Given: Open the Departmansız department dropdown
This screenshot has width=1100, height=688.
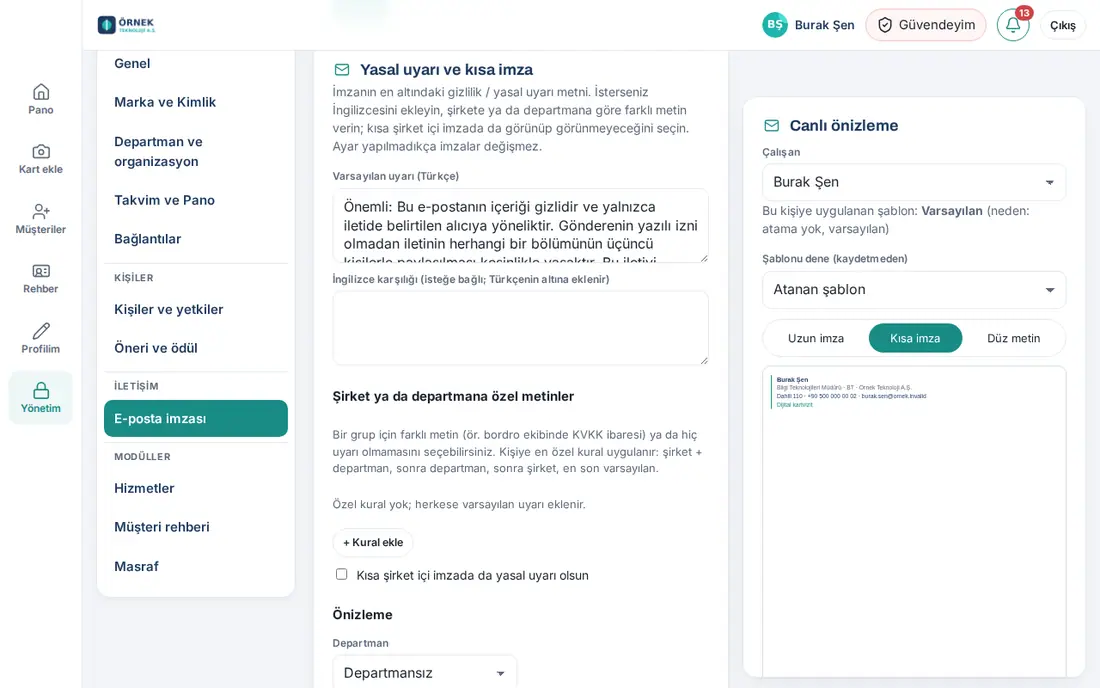Looking at the screenshot, I should pyautogui.click(x=424, y=673).
